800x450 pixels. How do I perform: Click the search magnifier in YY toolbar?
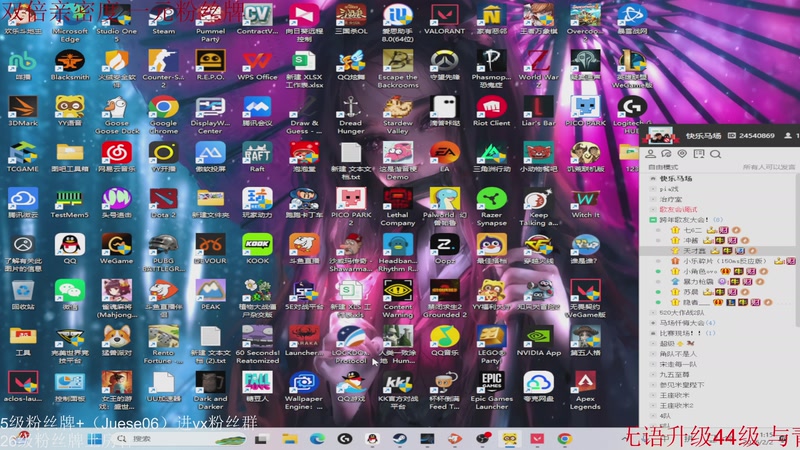coord(715,154)
